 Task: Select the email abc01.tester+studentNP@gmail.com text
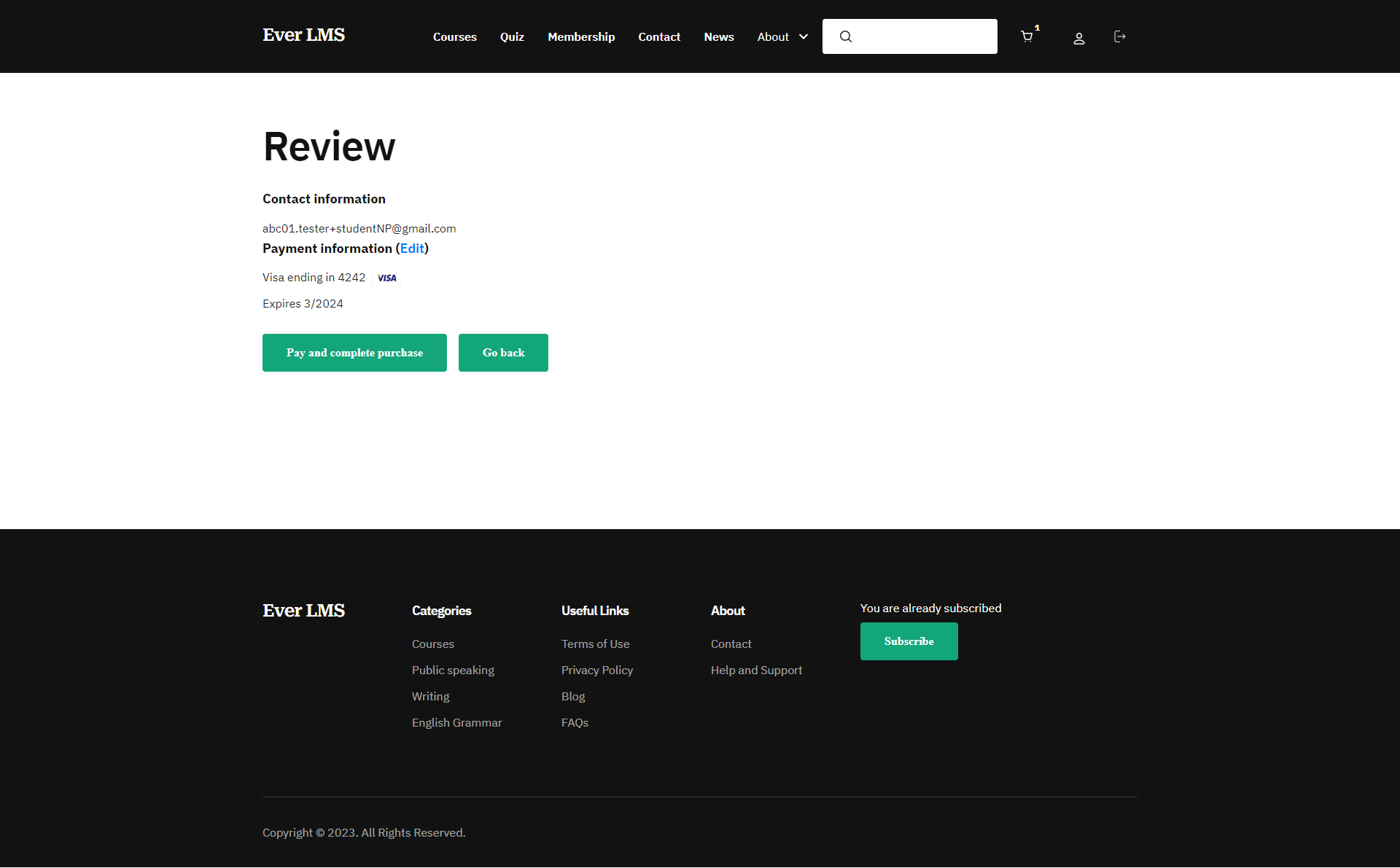359,229
